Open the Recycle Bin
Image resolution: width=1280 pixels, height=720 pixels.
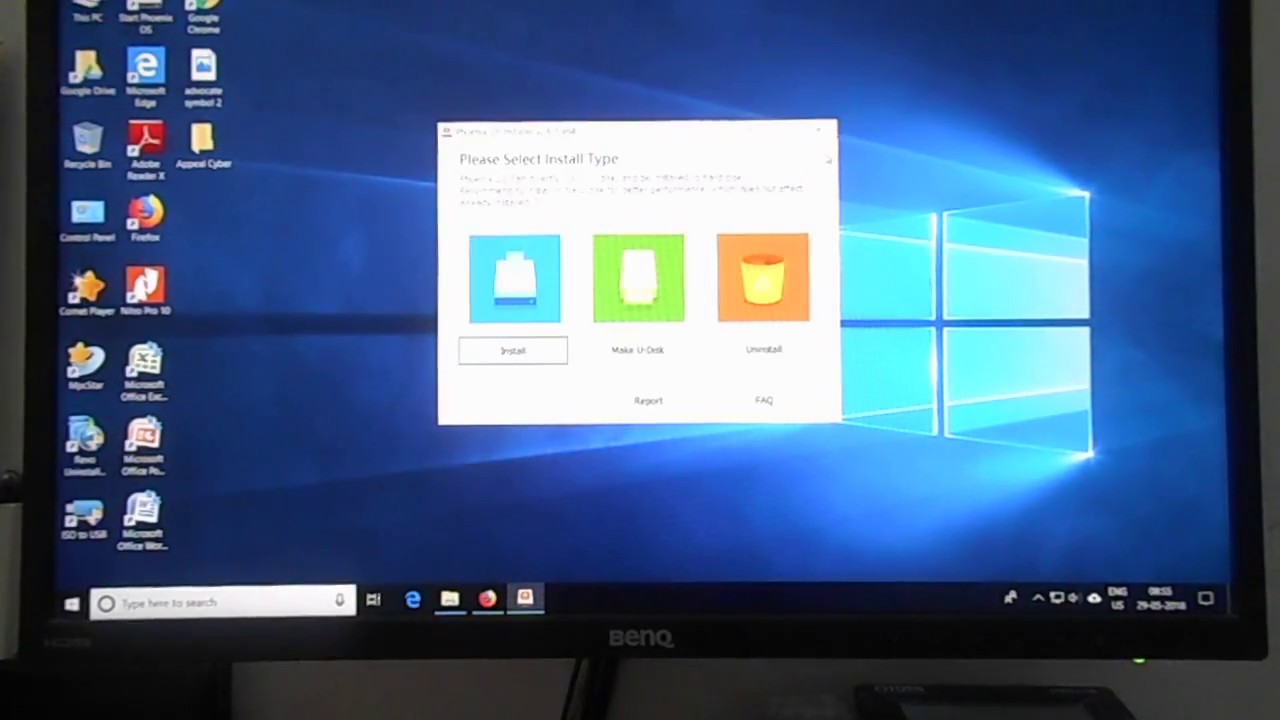point(87,146)
